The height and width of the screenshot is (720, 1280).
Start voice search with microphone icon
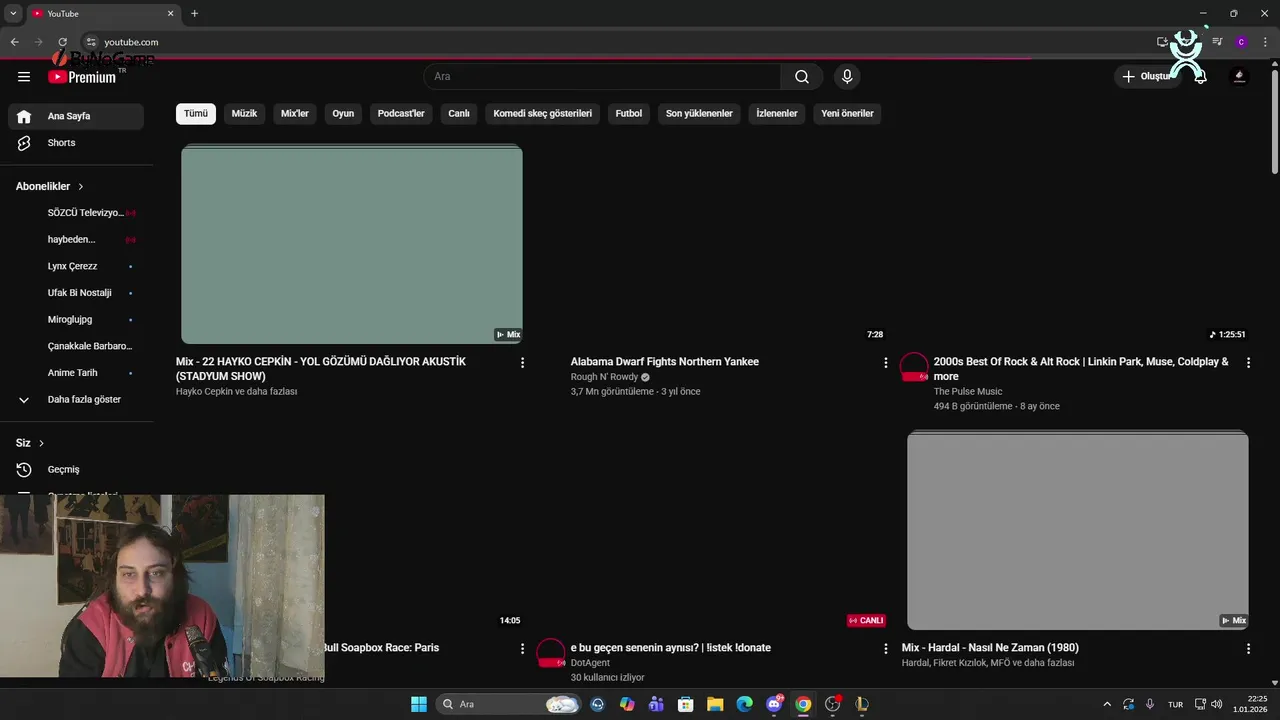coord(847,76)
